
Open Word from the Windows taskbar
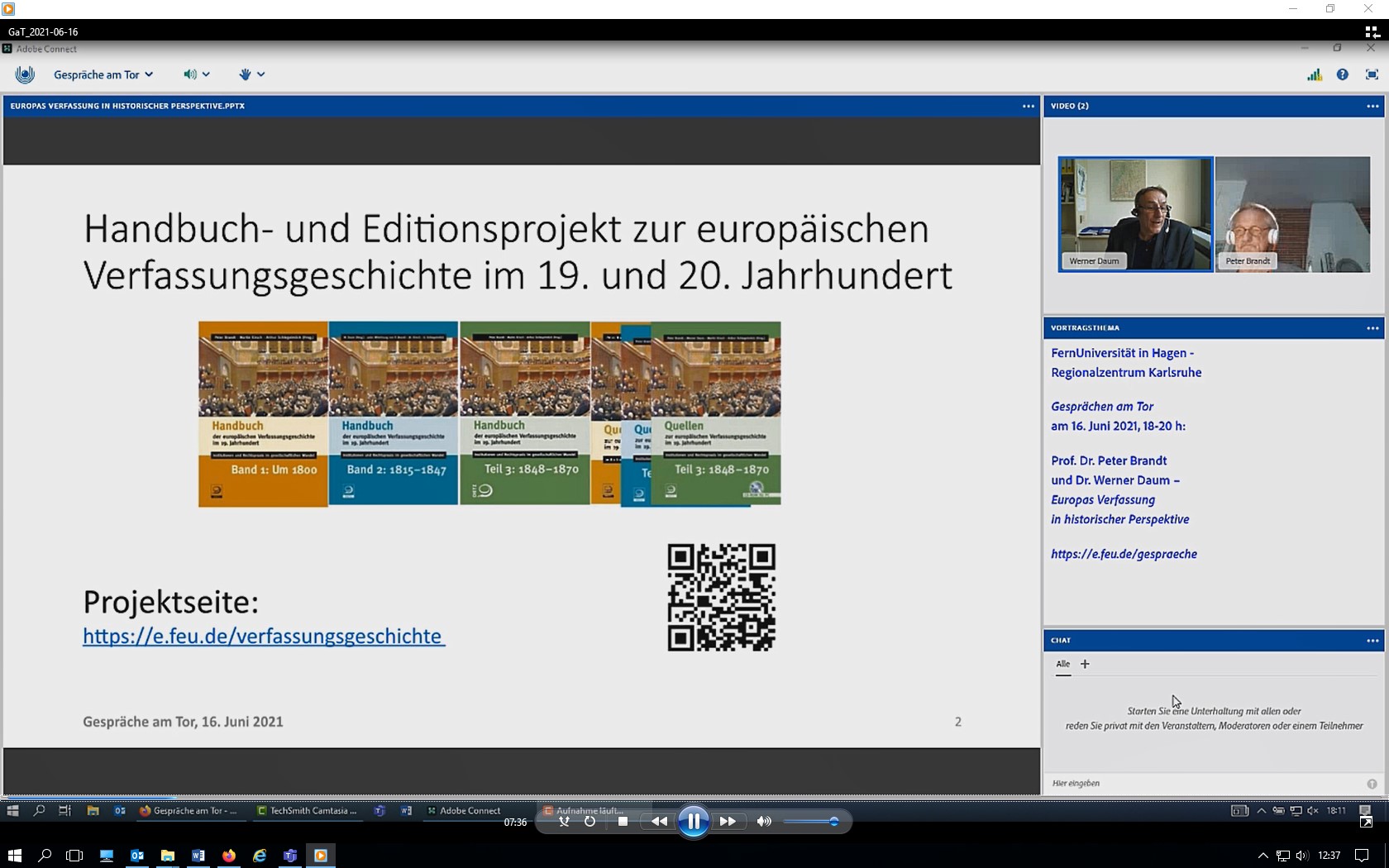coord(198,856)
